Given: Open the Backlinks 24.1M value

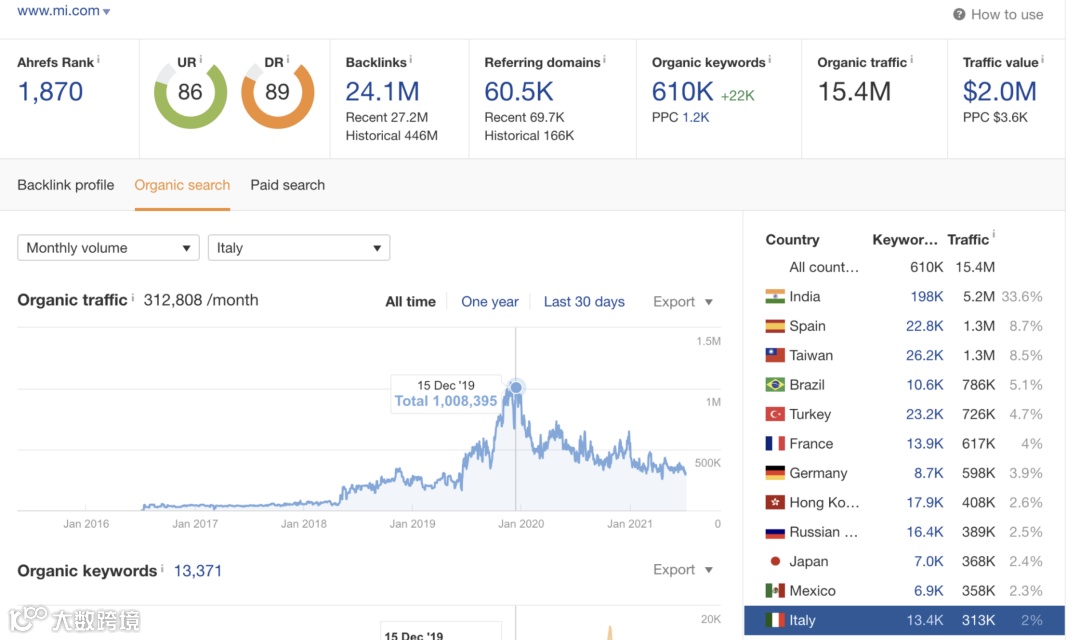Looking at the screenshot, I should 382,92.
